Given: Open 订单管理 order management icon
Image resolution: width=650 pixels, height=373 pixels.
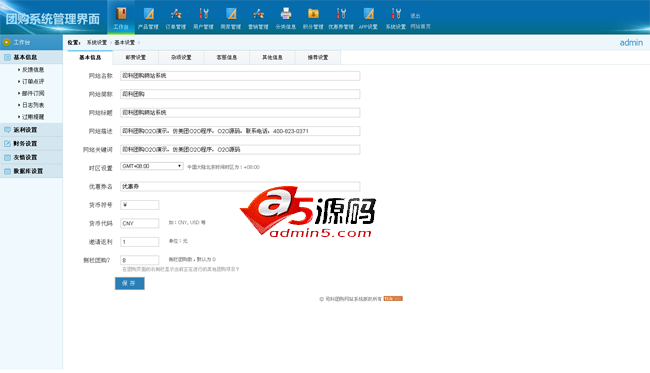Looking at the screenshot, I should coord(176,14).
